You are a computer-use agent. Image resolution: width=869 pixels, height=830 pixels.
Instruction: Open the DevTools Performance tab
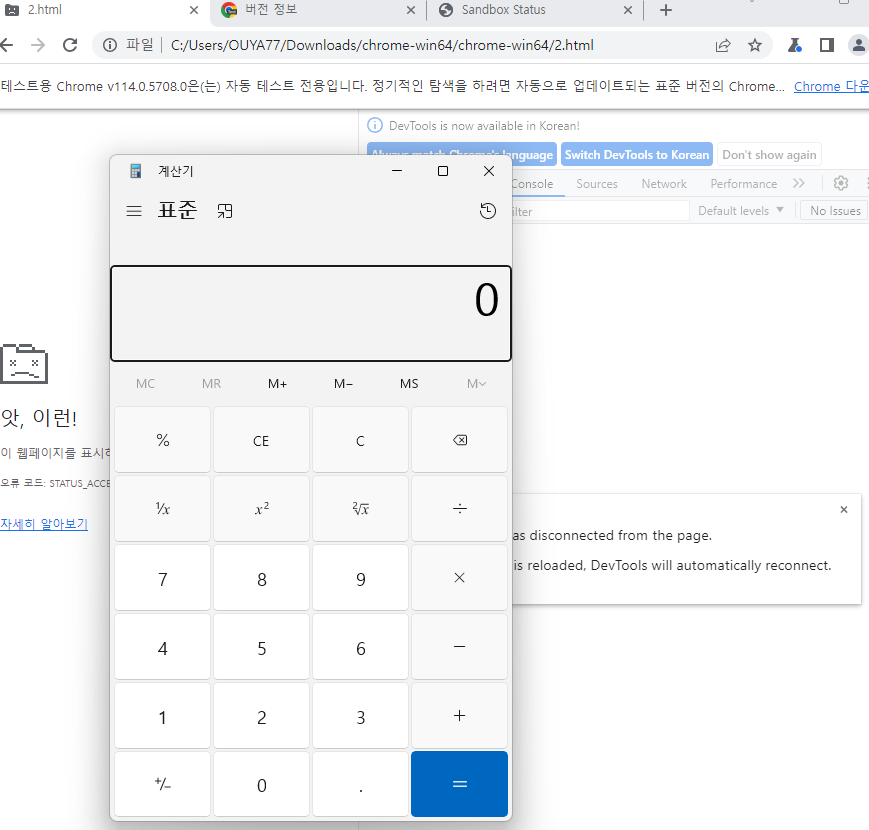point(744,184)
